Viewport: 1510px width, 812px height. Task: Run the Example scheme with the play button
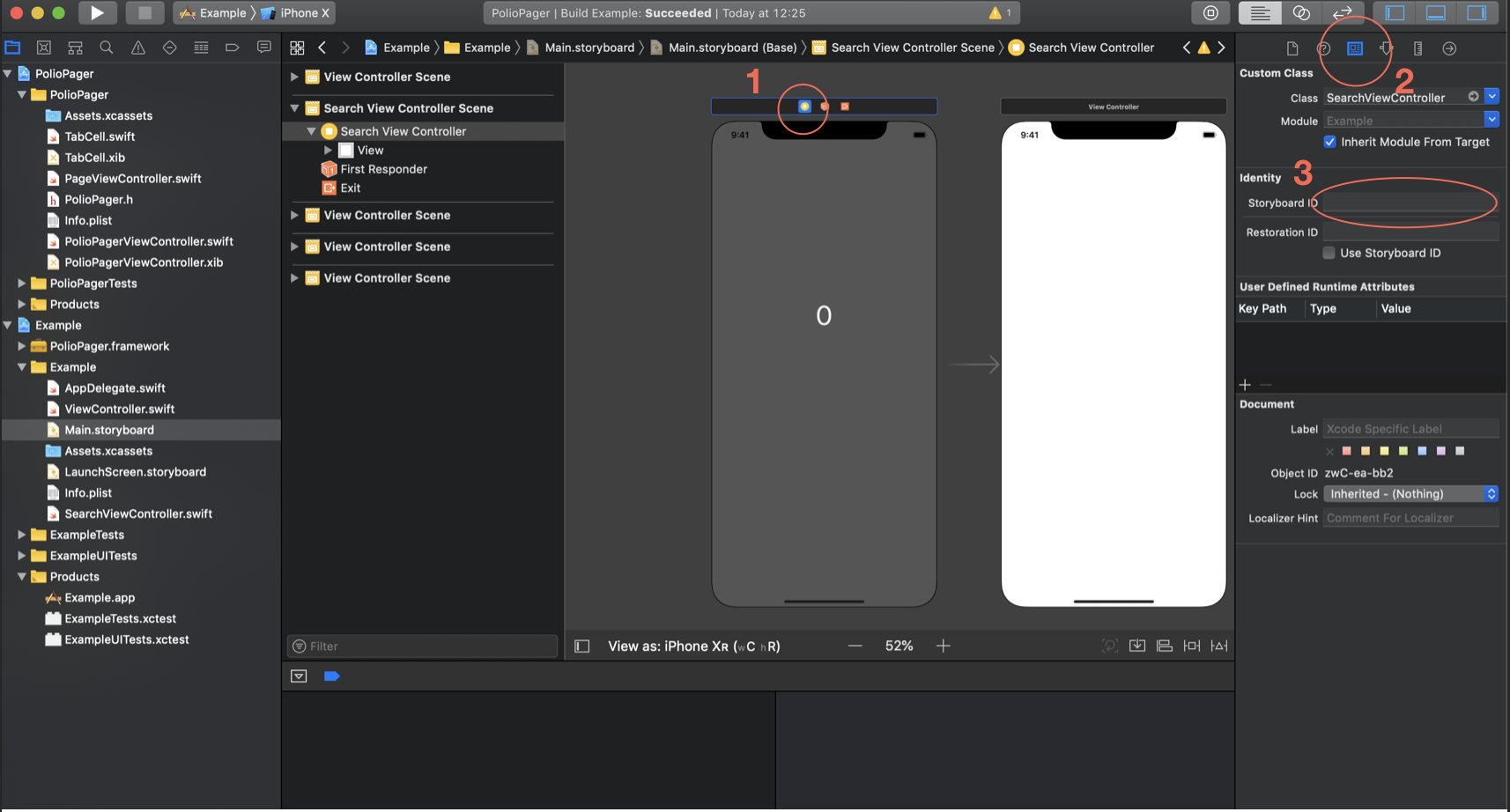pyautogui.click(x=97, y=12)
